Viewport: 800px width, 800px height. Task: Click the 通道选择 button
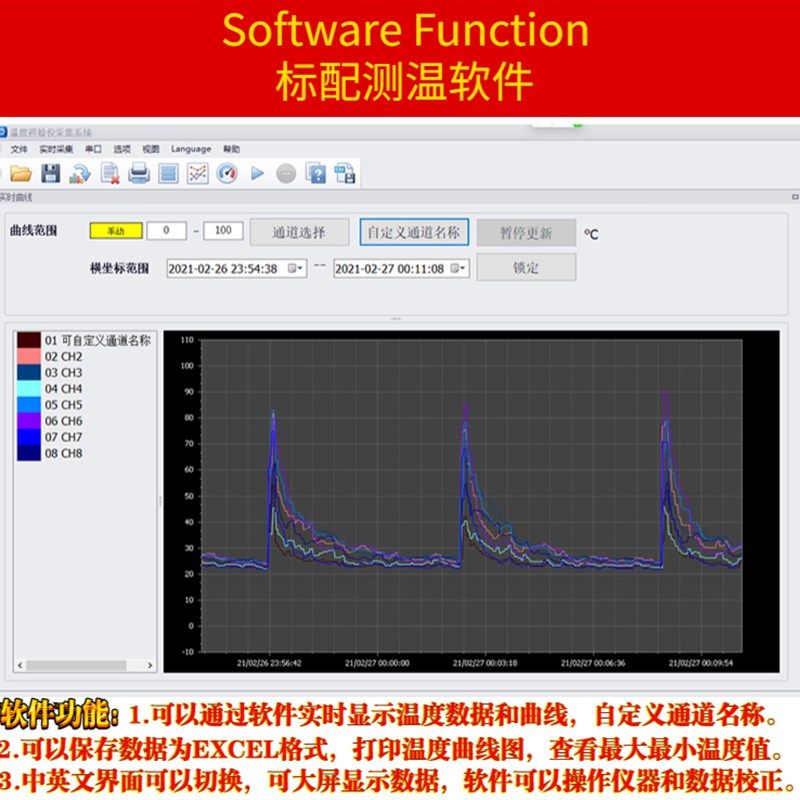point(299,233)
